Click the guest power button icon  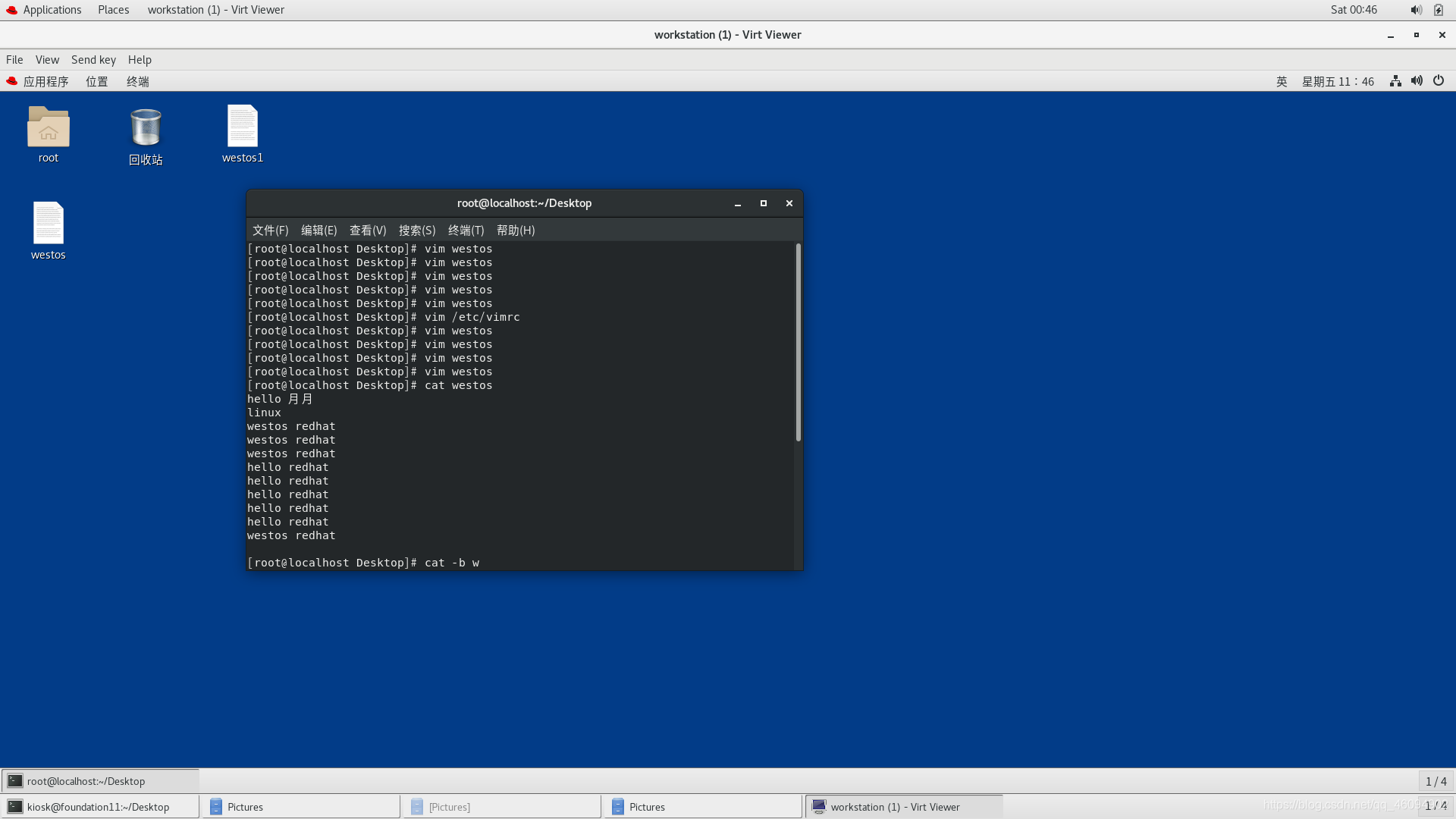(1439, 81)
